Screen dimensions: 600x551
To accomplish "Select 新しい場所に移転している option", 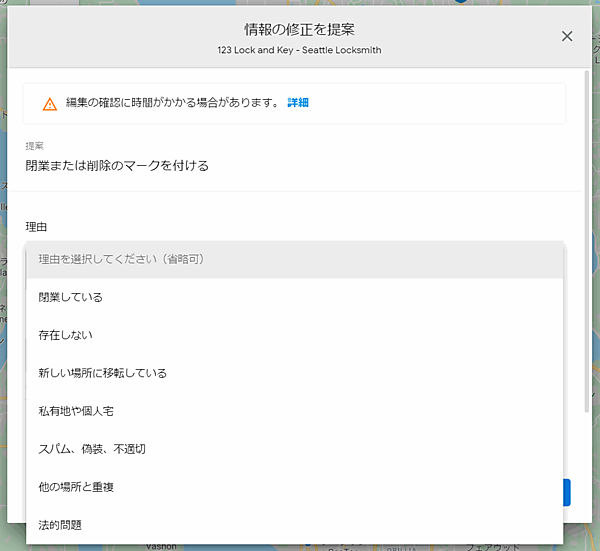I will pos(102,373).
